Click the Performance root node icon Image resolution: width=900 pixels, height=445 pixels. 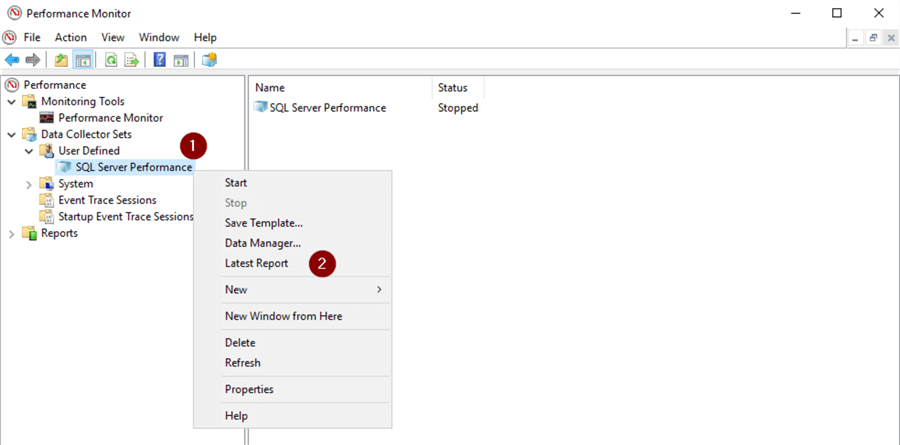[12, 85]
